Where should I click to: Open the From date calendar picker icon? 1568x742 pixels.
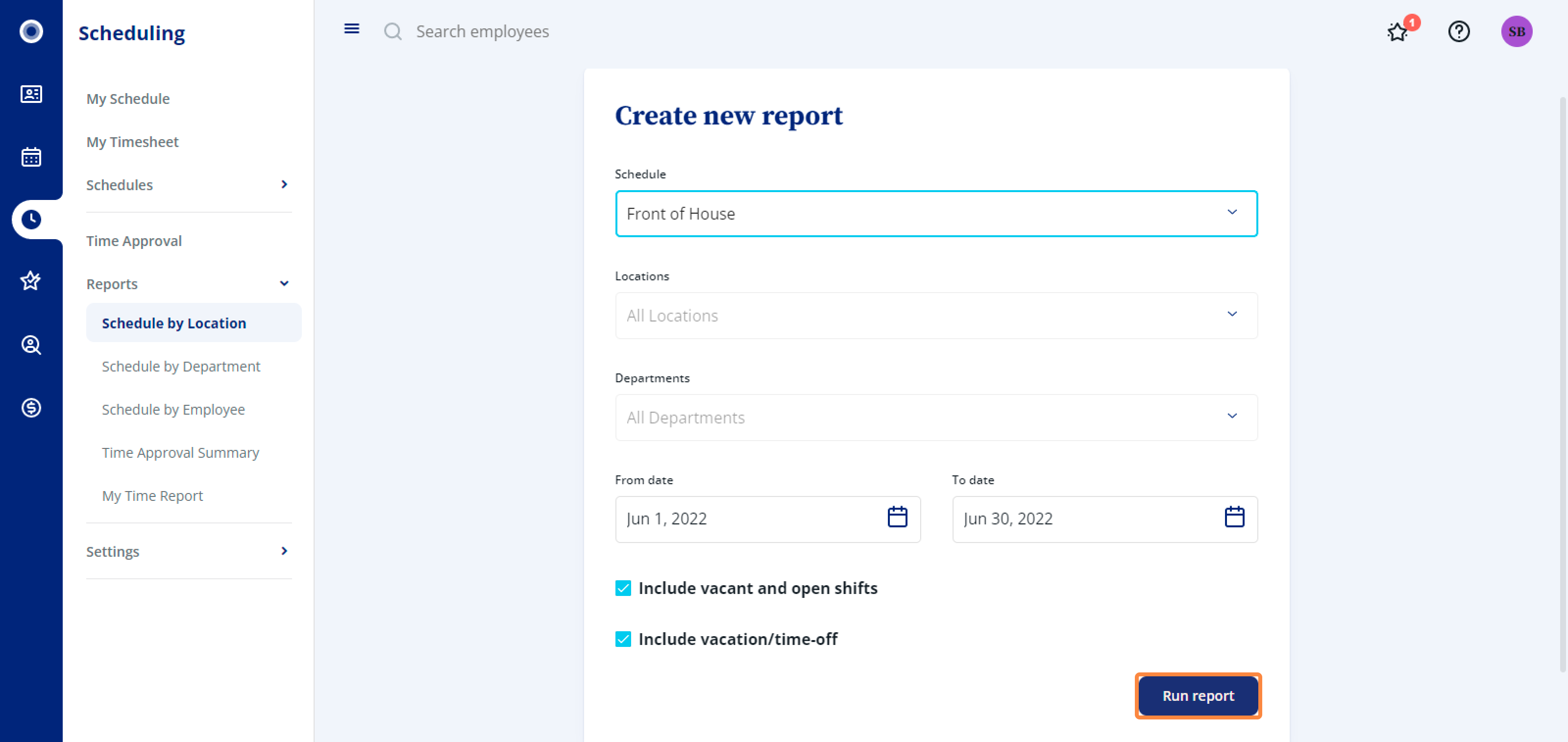point(897,518)
